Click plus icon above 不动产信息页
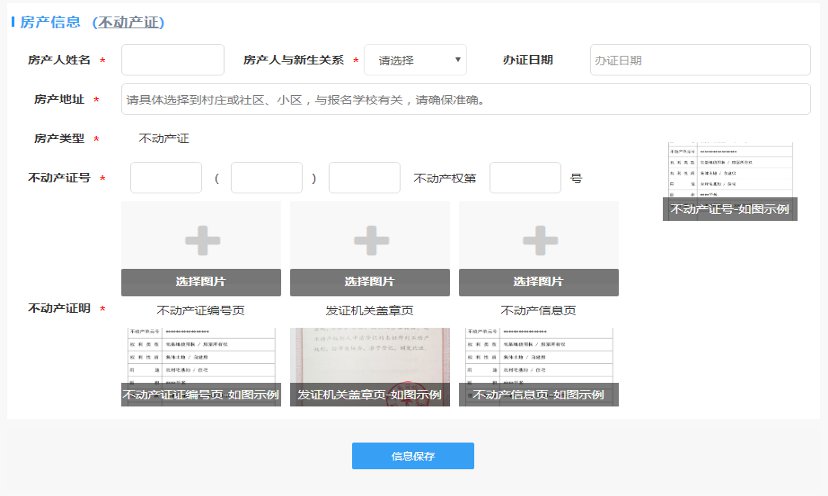Viewport: 828px width, 496px height. pyautogui.click(x=540, y=239)
